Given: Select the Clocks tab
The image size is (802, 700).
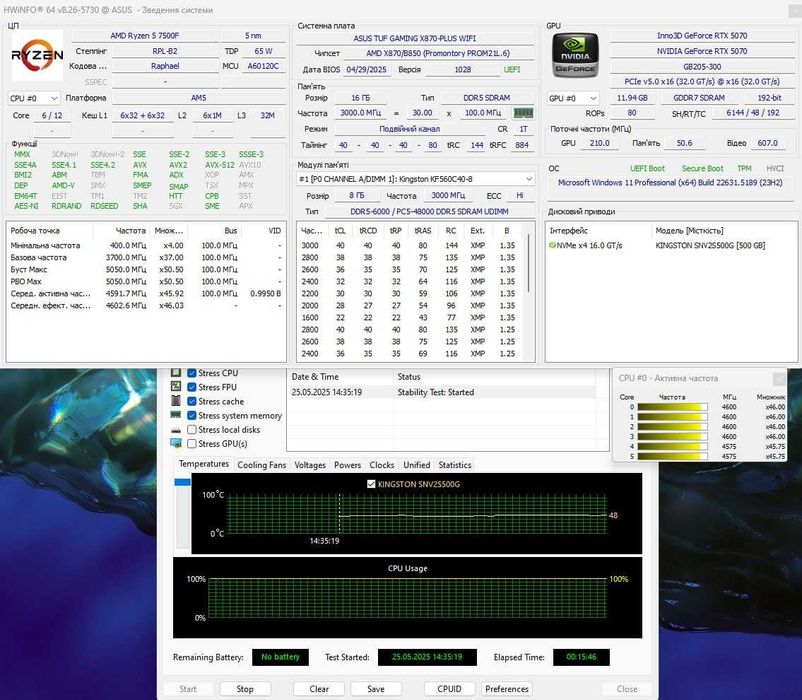Looking at the screenshot, I should [382, 465].
